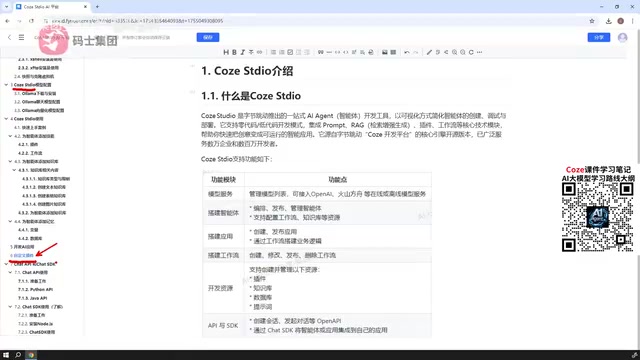The width and height of the screenshot is (640, 360).
Task: Insert a task checklist from toolbar
Action: pos(290,52)
